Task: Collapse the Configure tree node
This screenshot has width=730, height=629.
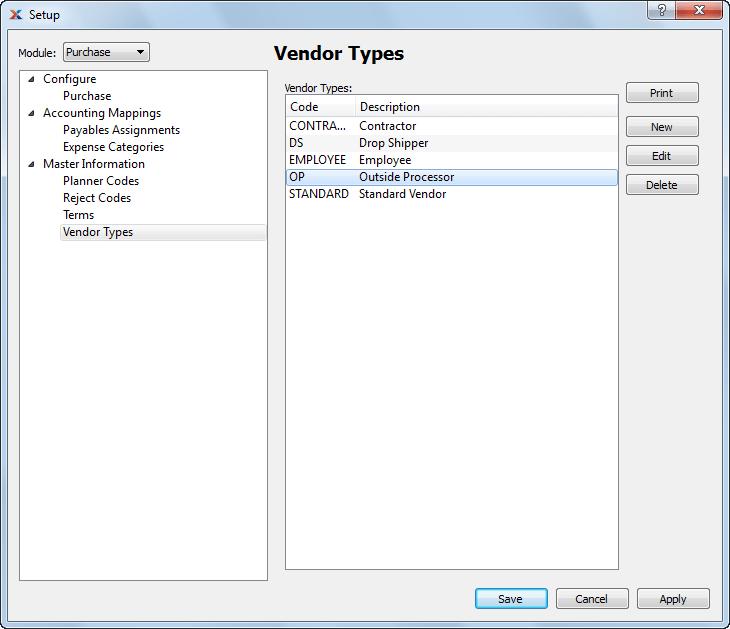Action: click(x=31, y=79)
